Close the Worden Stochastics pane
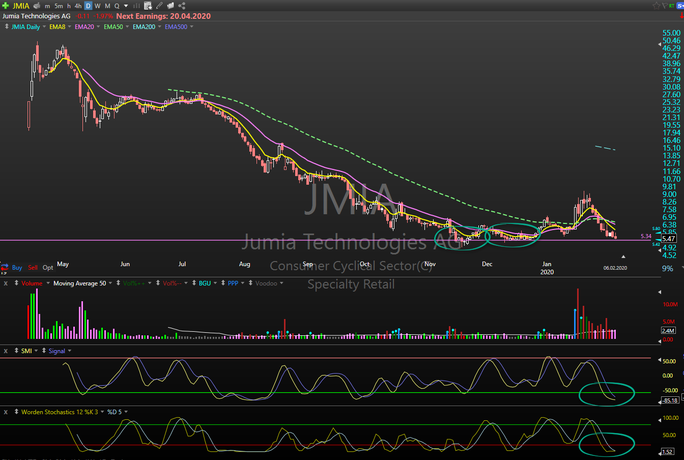This screenshot has width=684, height=460. [5, 411]
